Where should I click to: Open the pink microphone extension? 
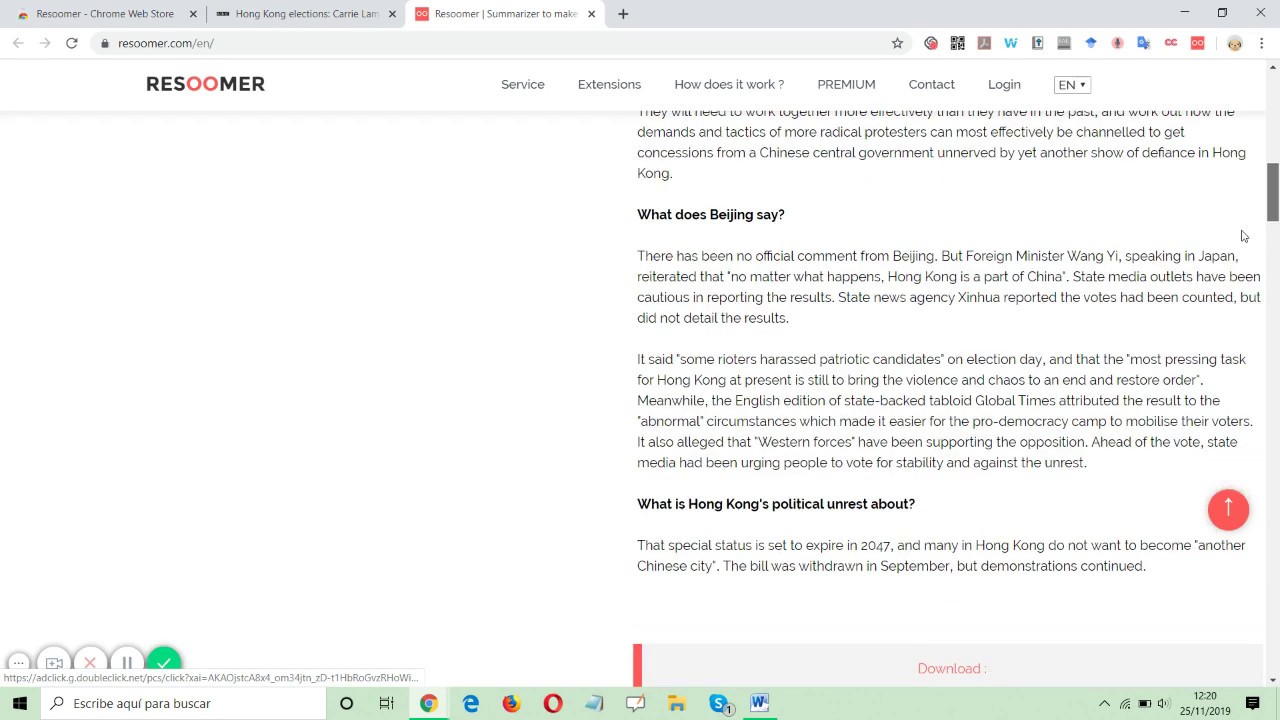coord(1117,43)
